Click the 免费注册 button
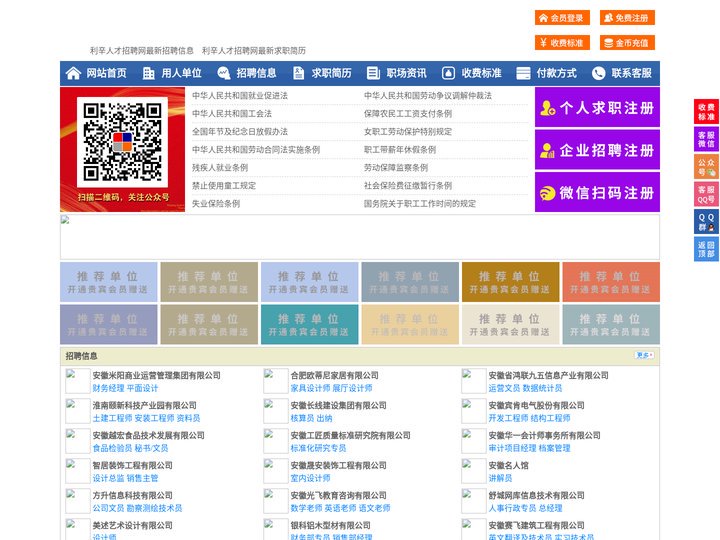The height and width of the screenshot is (540, 720). click(x=627, y=18)
